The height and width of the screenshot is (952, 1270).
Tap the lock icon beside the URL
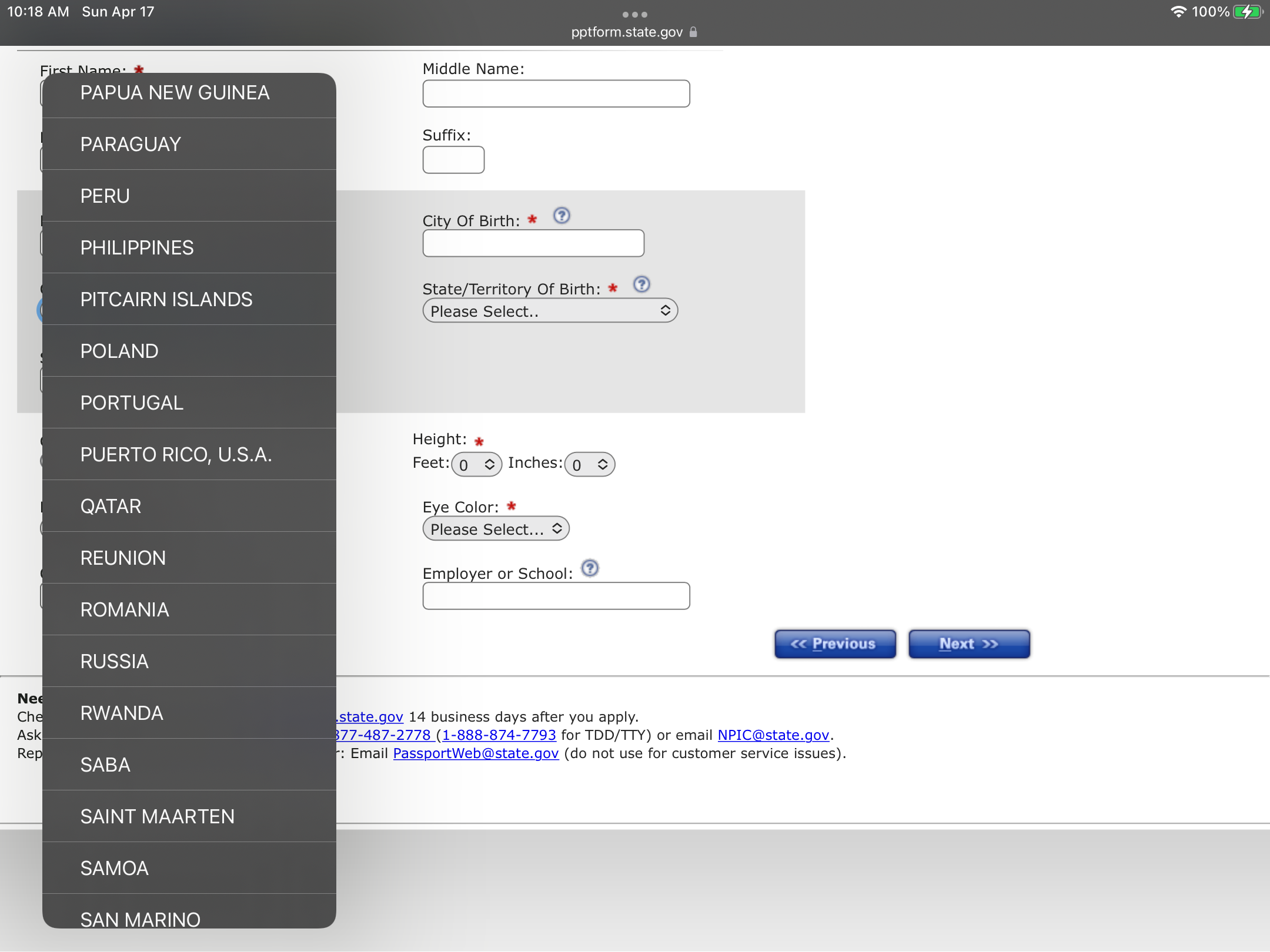tap(694, 32)
